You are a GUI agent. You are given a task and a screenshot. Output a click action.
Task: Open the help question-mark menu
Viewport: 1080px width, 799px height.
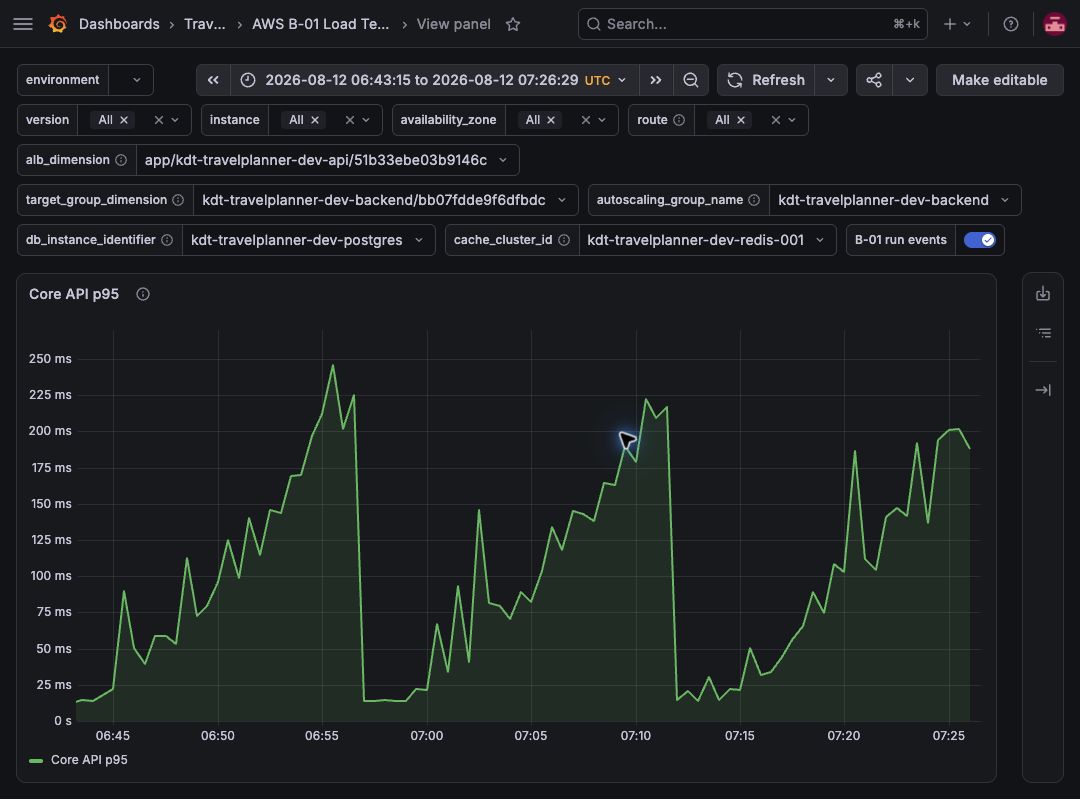pos(1010,24)
